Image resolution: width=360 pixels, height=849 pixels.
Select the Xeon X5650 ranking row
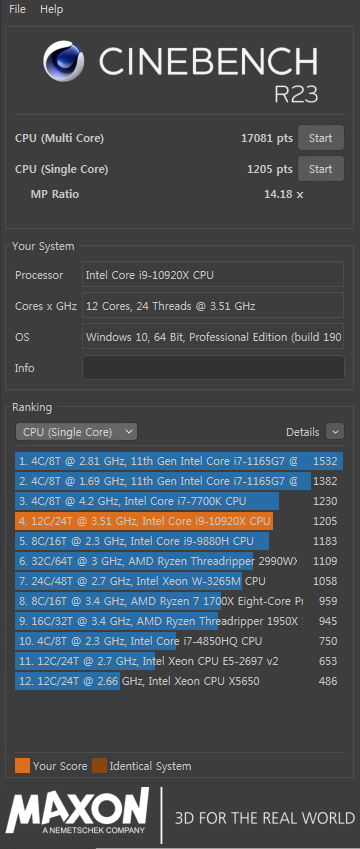[x=179, y=681]
